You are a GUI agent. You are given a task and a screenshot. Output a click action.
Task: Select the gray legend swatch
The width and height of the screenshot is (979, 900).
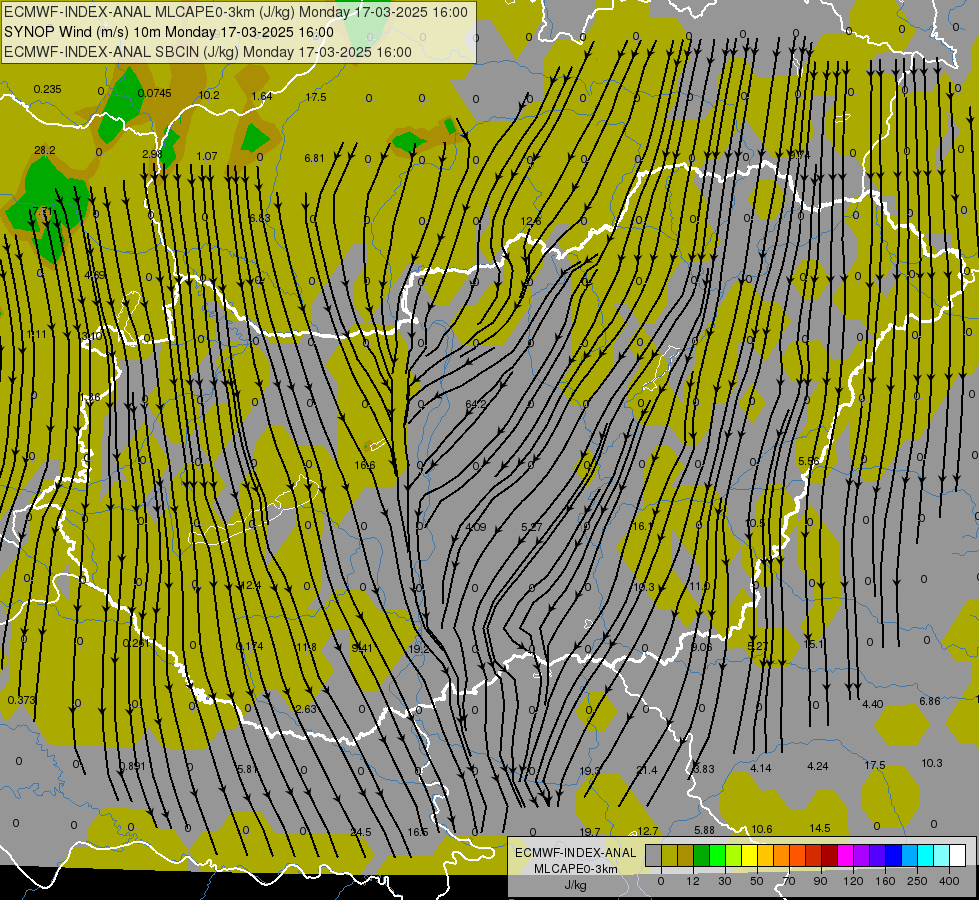click(x=653, y=856)
